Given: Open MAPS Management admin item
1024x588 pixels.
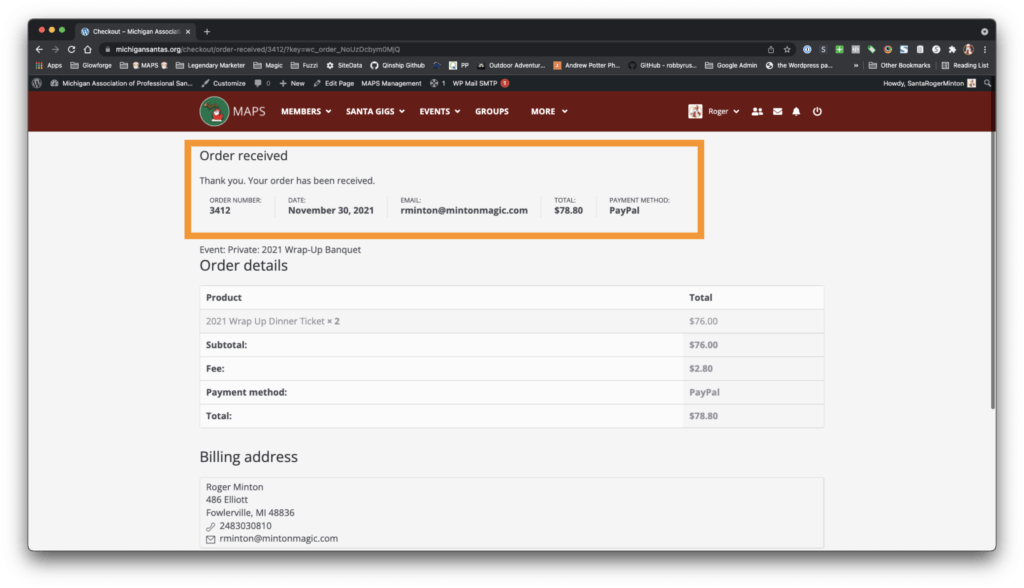Looking at the screenshot, I should [x=391, y=84].
